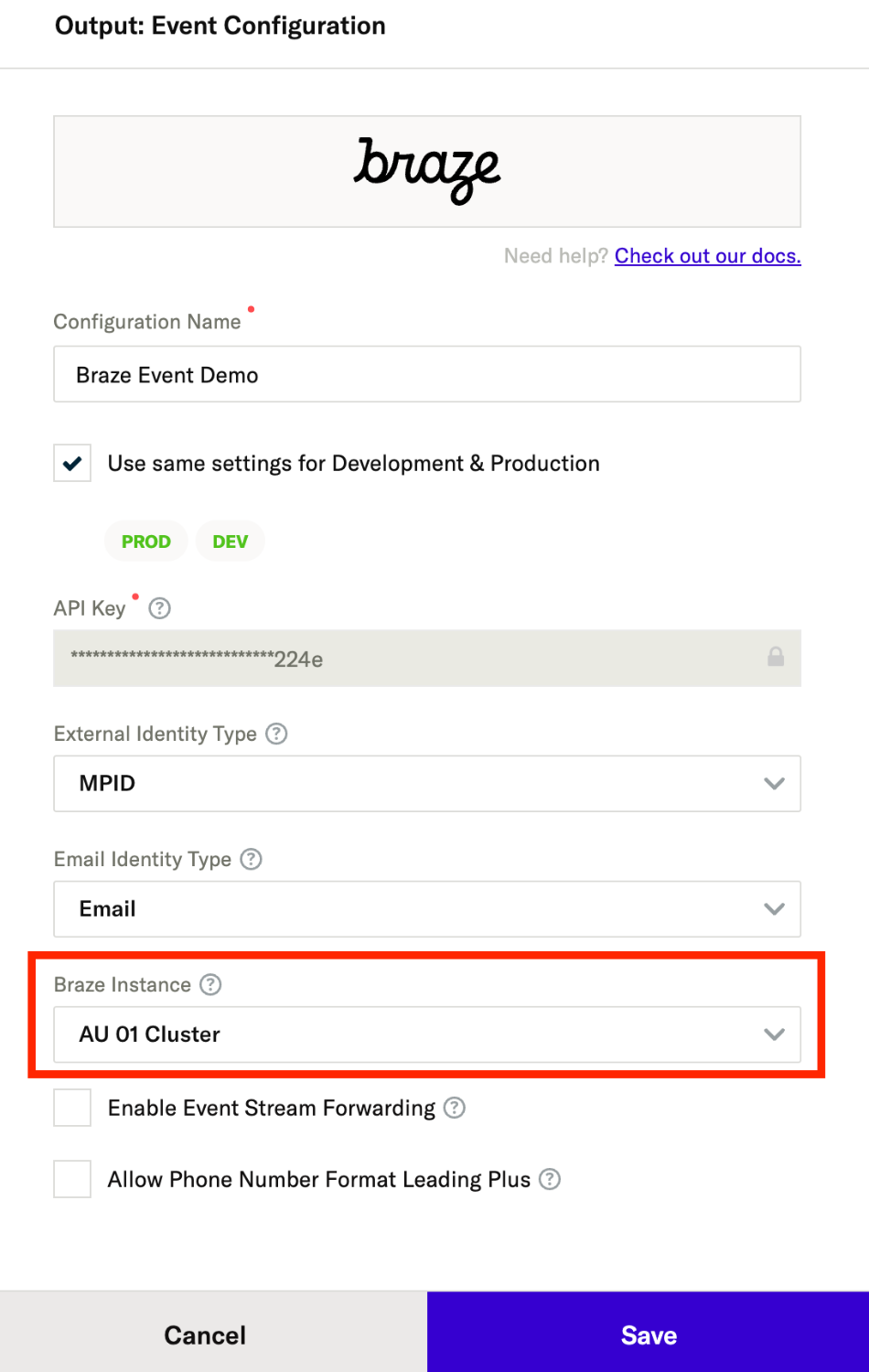The image size is (869, 1372).
Task: Uncheck Use same settings for Development & Production
Action: [72, 463]
